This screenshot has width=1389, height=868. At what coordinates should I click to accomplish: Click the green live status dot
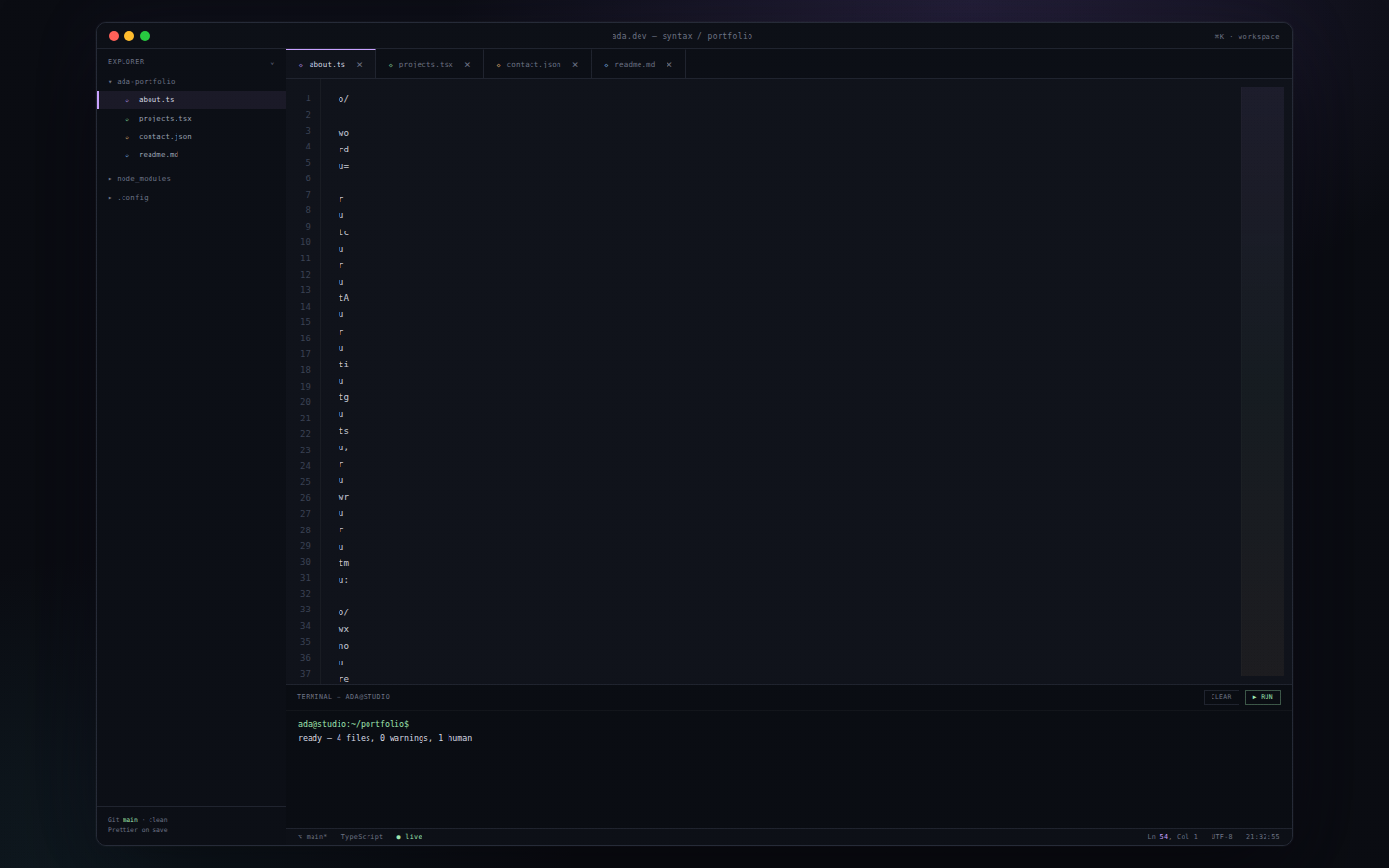(x=399, y=837)
